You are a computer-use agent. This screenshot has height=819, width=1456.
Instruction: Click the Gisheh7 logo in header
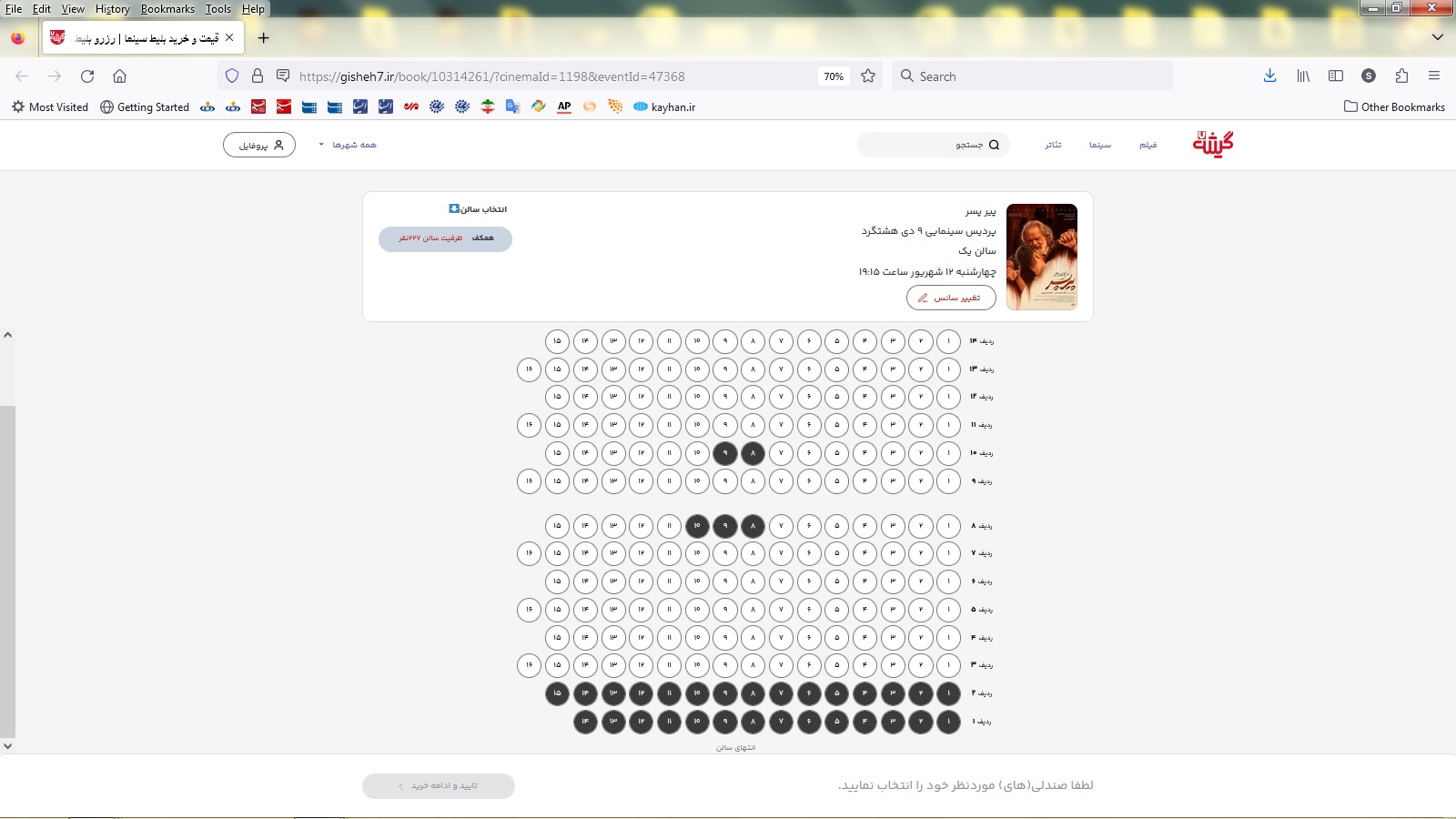click(1213, 144)
